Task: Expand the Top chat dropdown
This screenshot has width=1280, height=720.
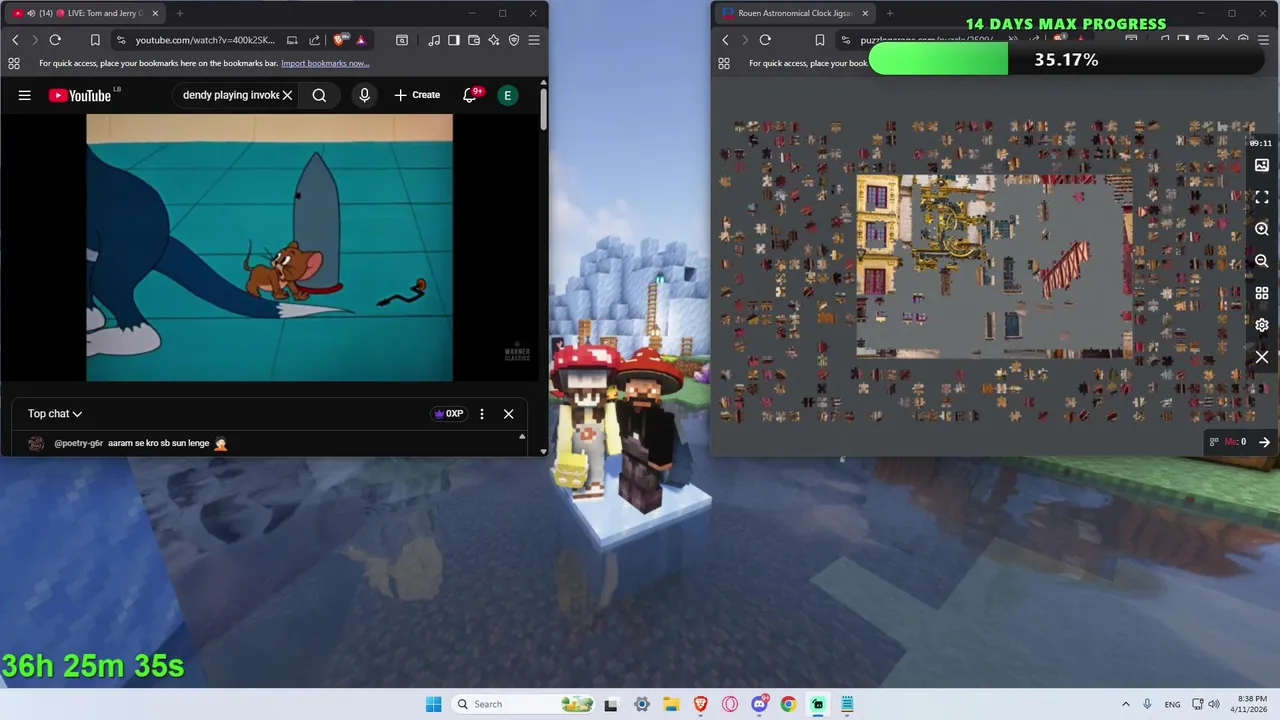Action: (55, 414)
